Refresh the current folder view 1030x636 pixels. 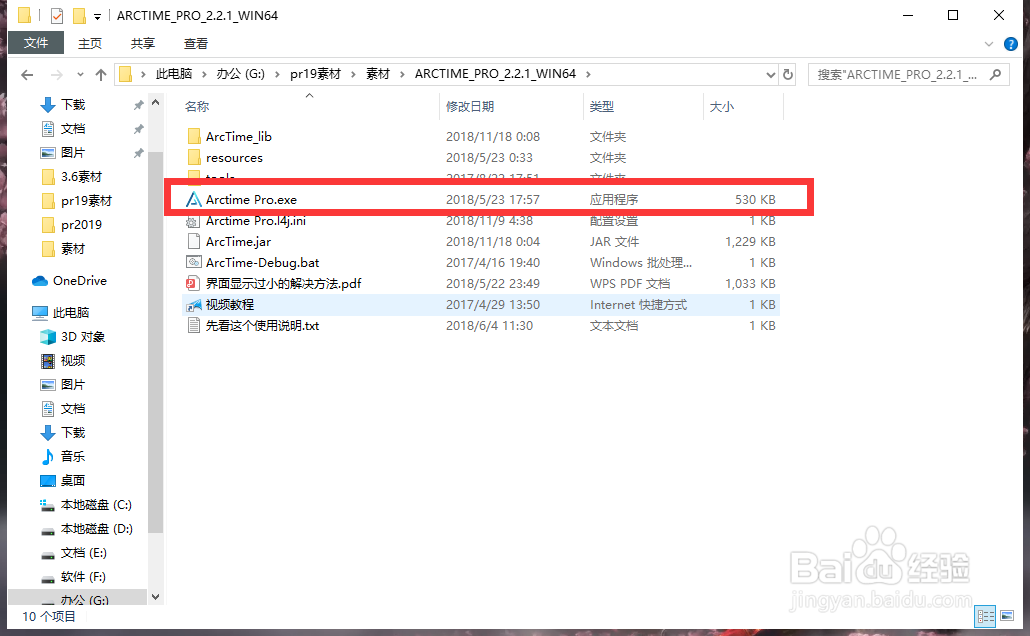point(788,74)
